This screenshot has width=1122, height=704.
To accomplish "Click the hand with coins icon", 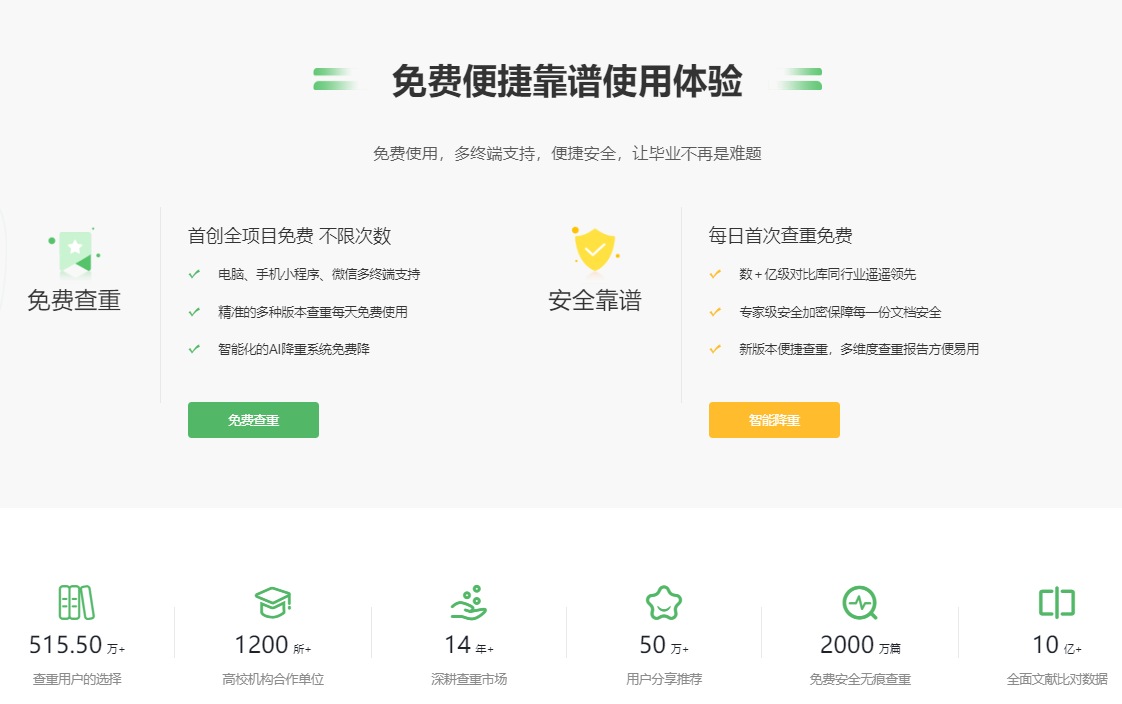I will pos(468,602).
